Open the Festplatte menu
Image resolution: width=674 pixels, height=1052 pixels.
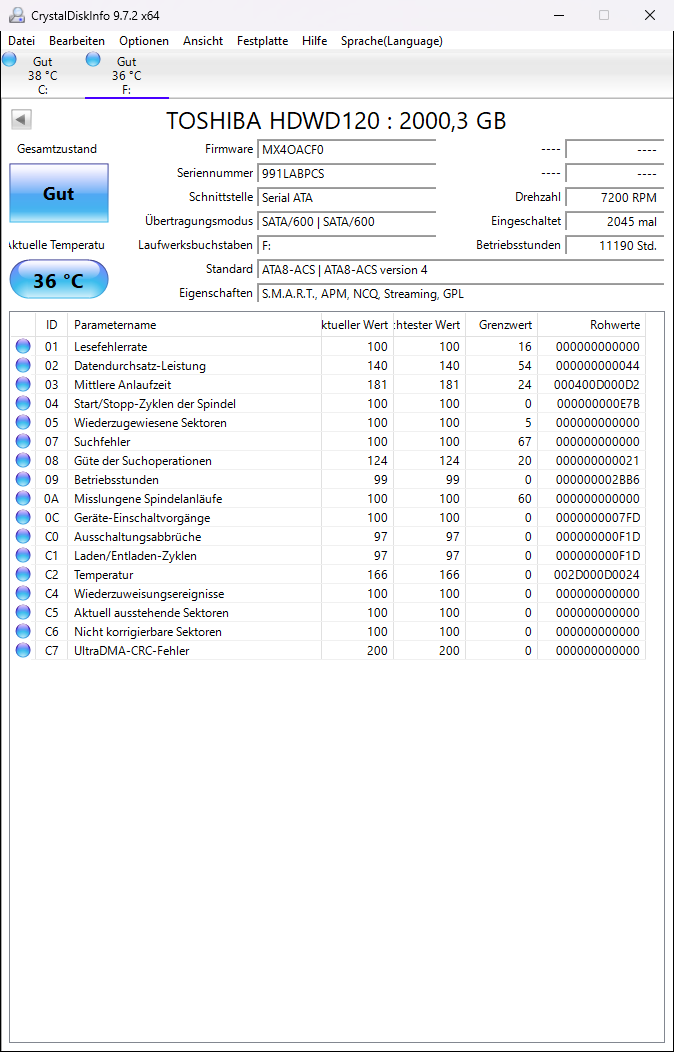pos(263,41)
